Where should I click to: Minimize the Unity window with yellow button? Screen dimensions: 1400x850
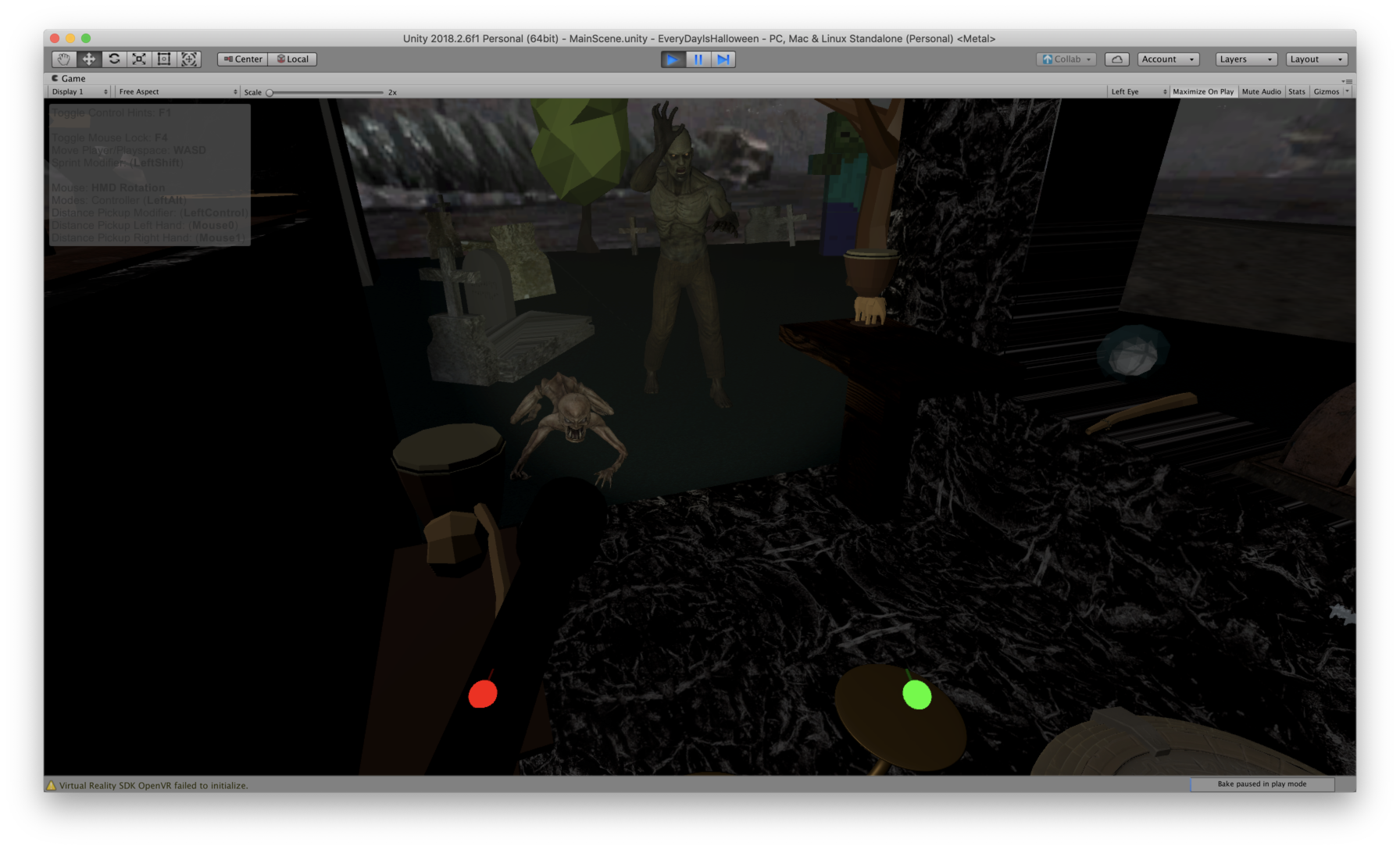tap(70, 38)
